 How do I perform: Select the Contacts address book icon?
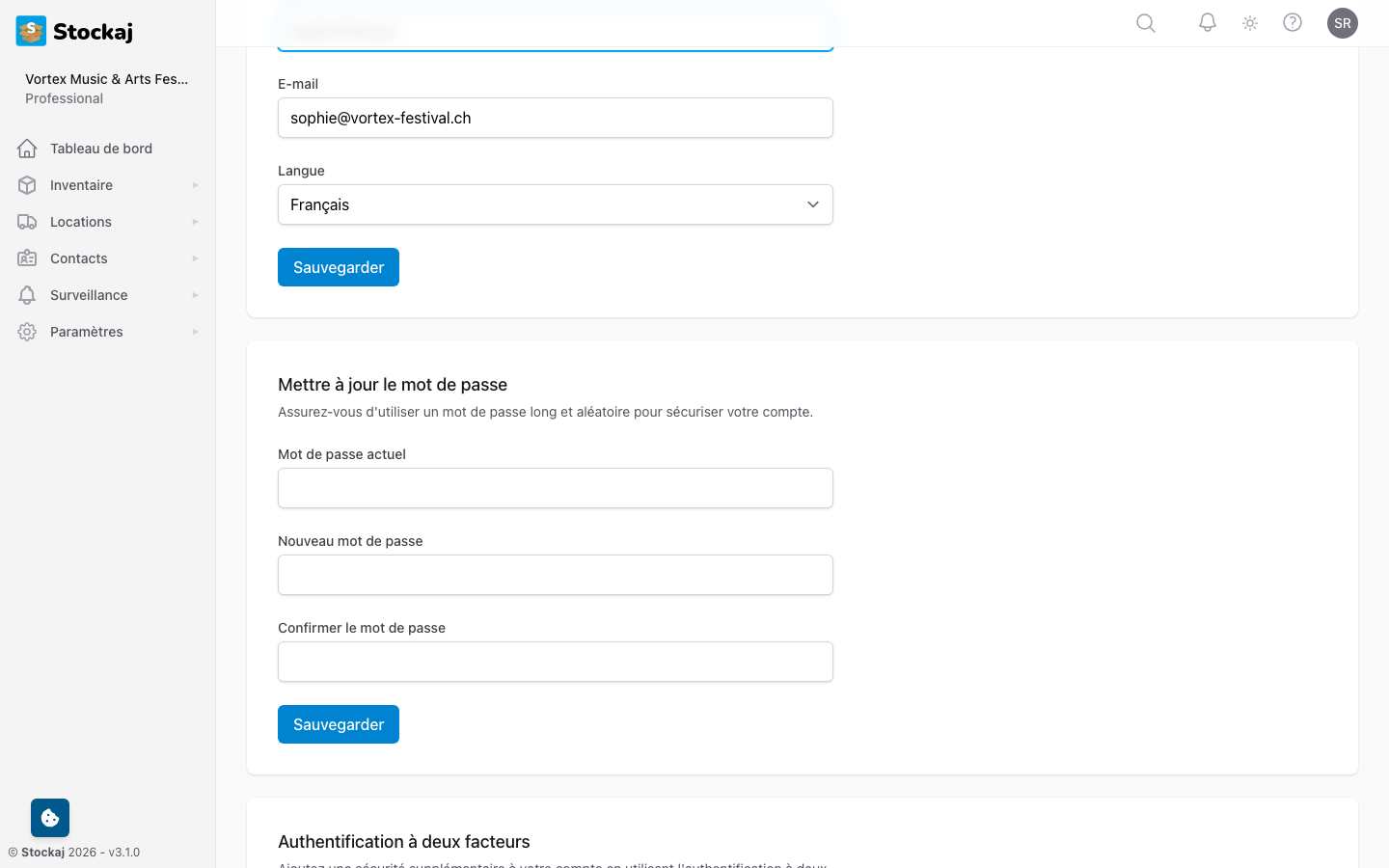(27, 258)
